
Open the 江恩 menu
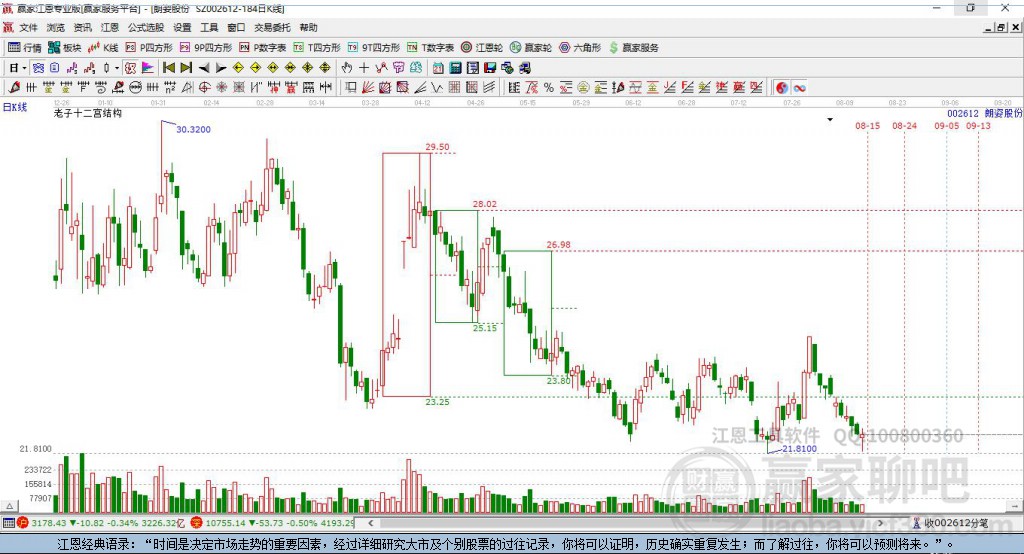pyautogui.click(x=110, y=27)
